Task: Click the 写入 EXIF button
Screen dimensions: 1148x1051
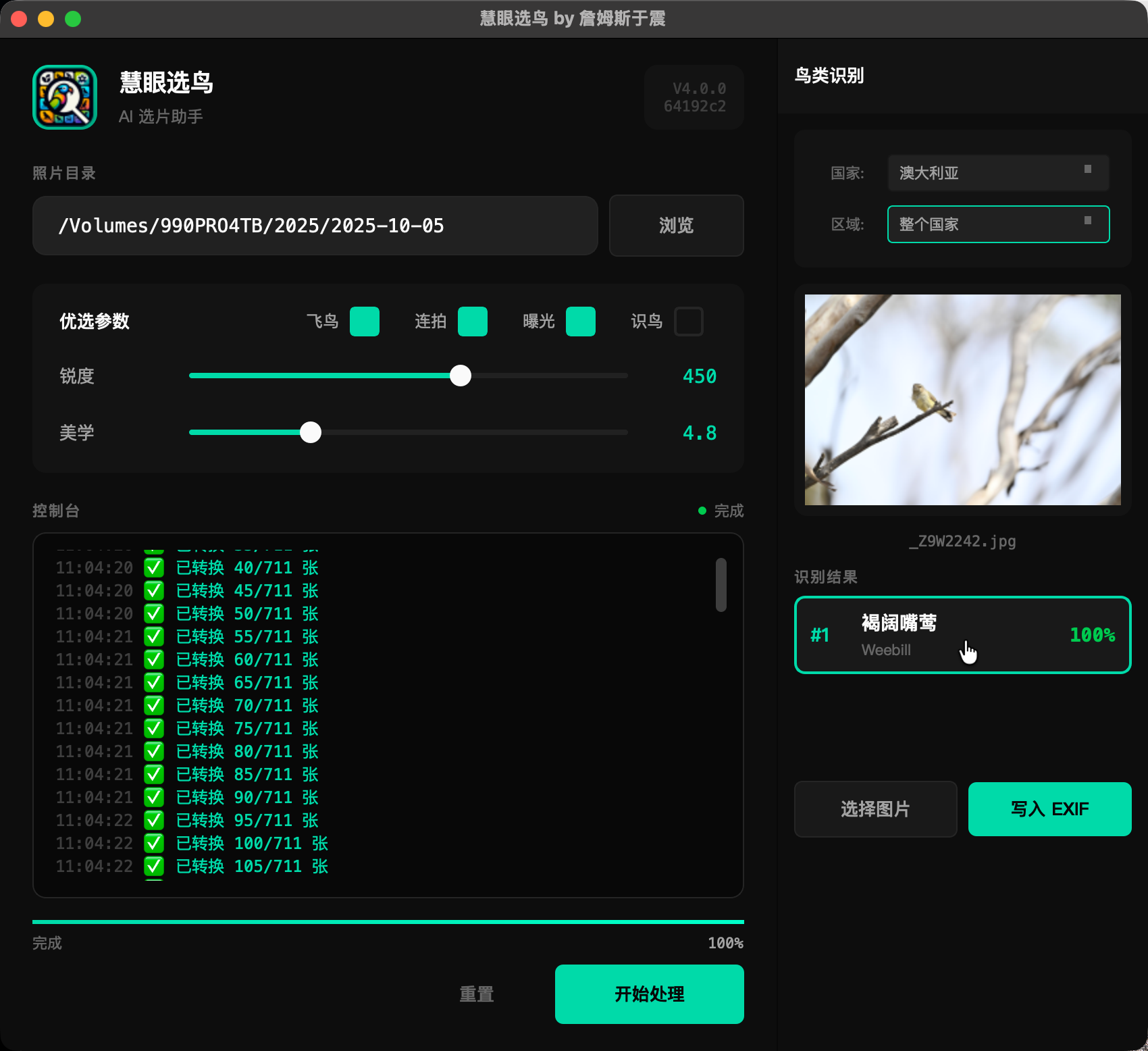Action: click(1049, 809)
